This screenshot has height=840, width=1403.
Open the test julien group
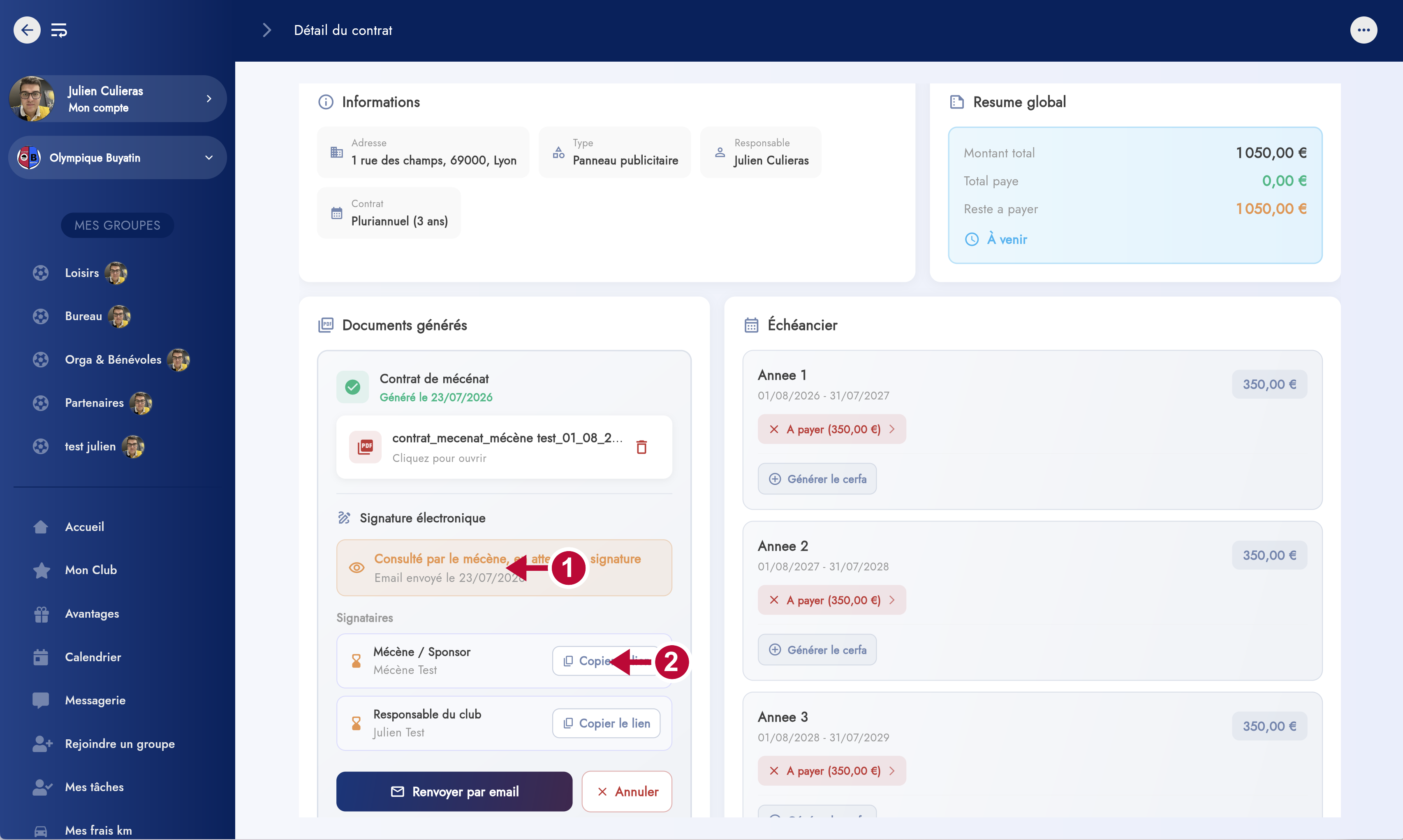[90, 447]
